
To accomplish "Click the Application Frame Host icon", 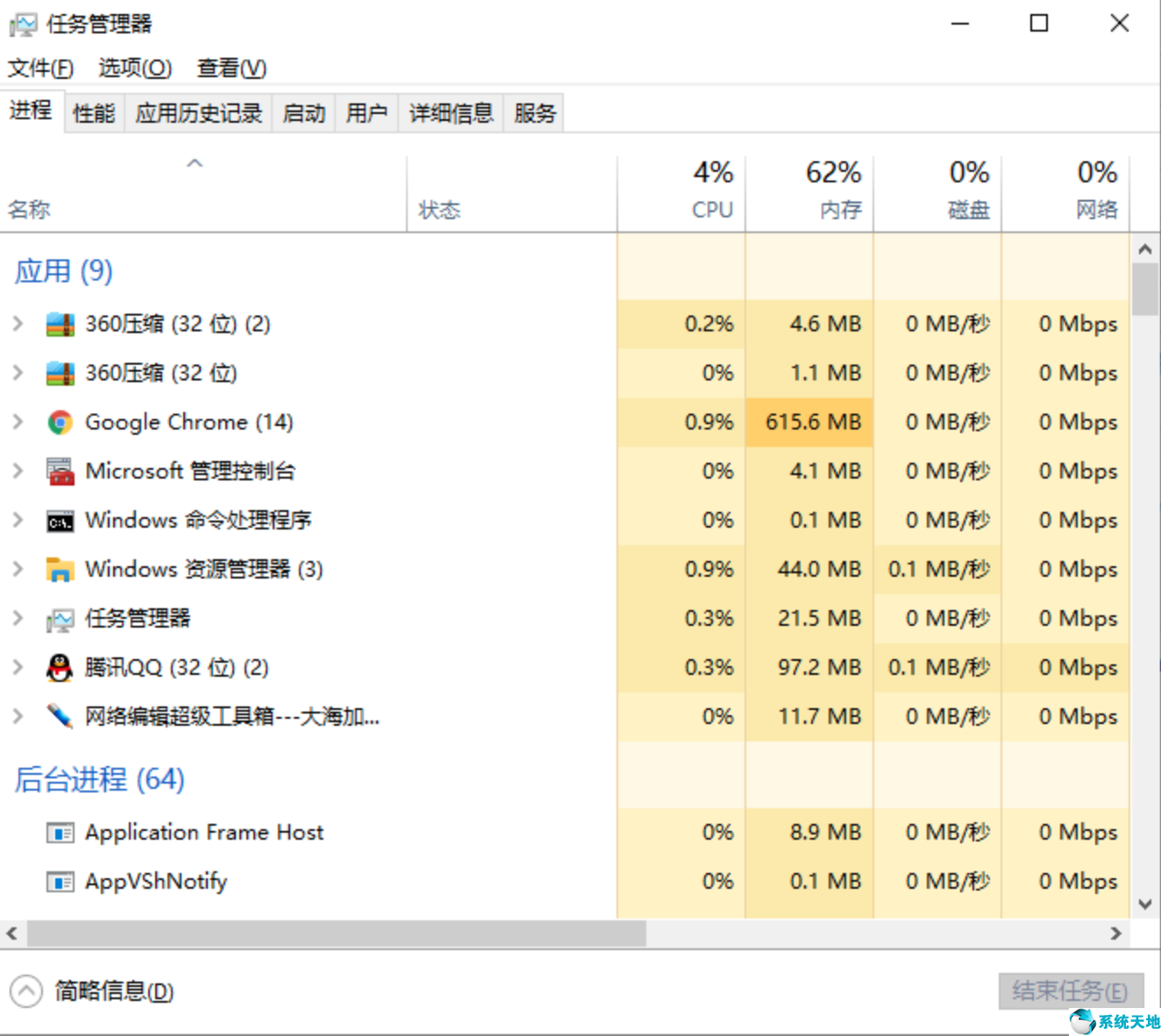I will (60, 833).
